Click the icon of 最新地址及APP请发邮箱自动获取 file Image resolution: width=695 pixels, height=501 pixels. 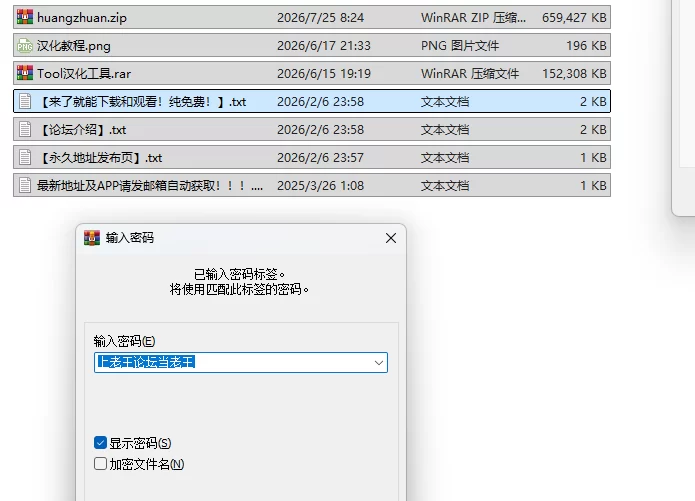point(25,185)
